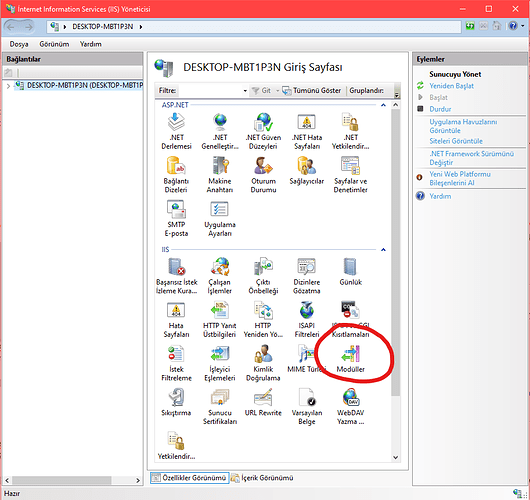Click the Filtre input field

tap(210, 91)
